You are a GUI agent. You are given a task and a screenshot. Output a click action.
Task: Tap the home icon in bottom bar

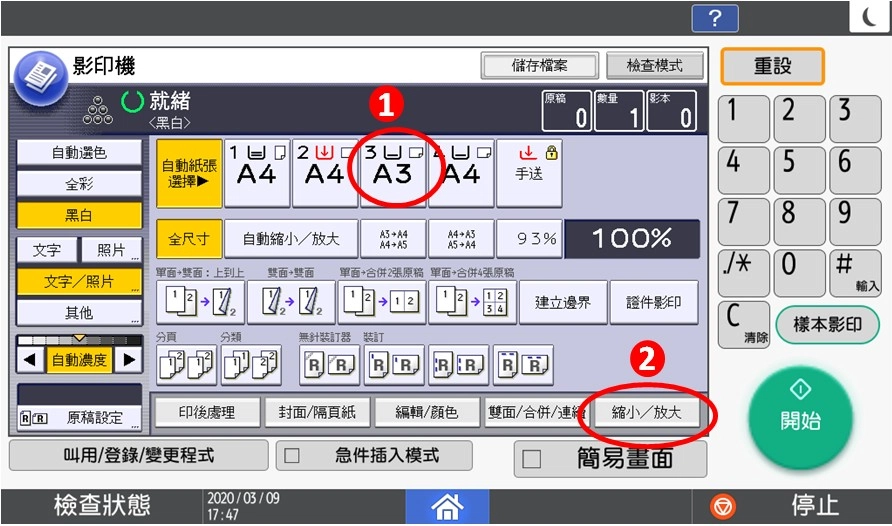[447, 506]
